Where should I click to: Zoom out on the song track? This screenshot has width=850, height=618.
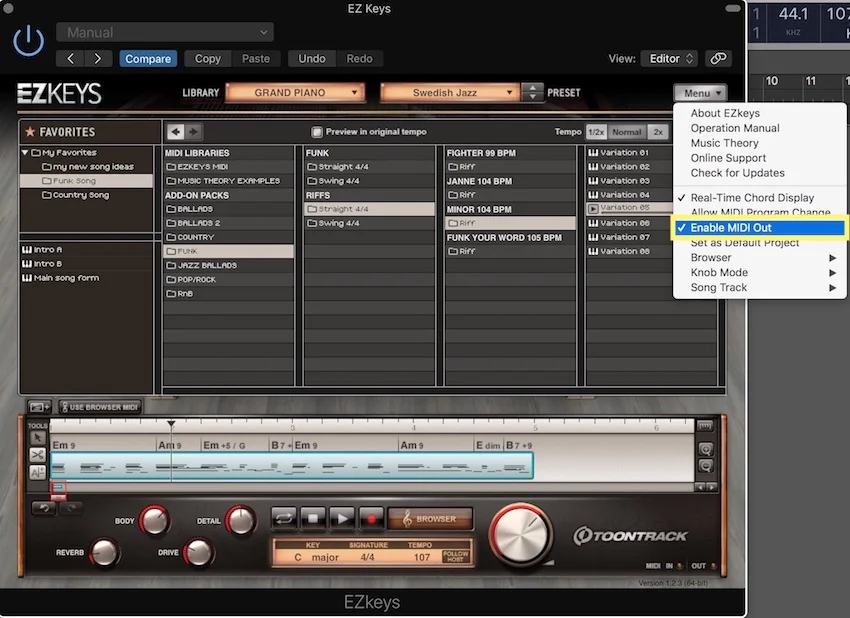[x=705, y=466]
